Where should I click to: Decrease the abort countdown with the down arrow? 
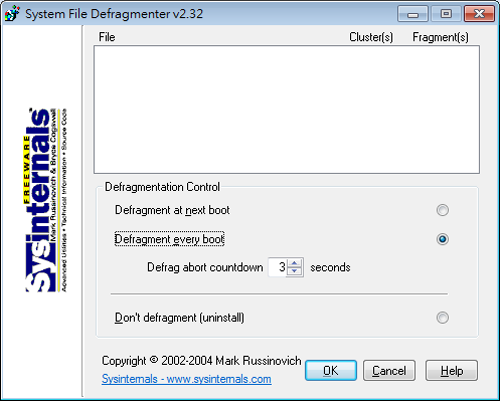pyautogui.click(x=294, y=271)
